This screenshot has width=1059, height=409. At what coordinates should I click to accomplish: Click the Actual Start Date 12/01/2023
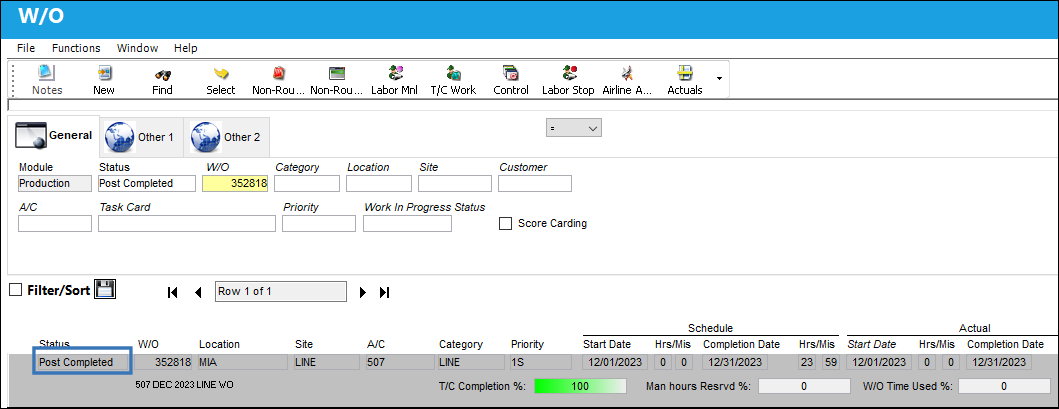coord(879,362)
